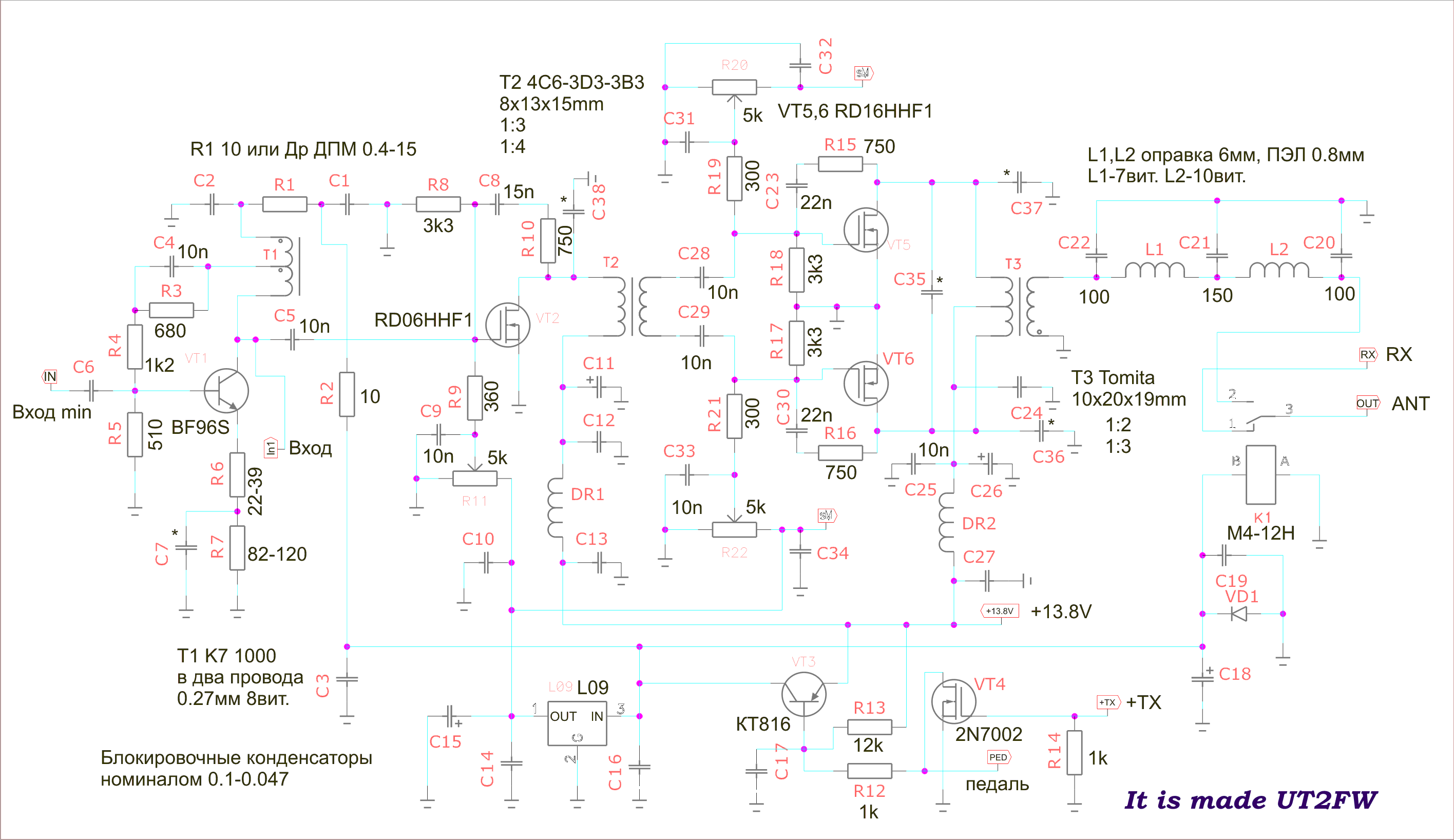Click the T2 transformer symbol
Viewport: 1454px width, 840px height.
click(633, 307)
